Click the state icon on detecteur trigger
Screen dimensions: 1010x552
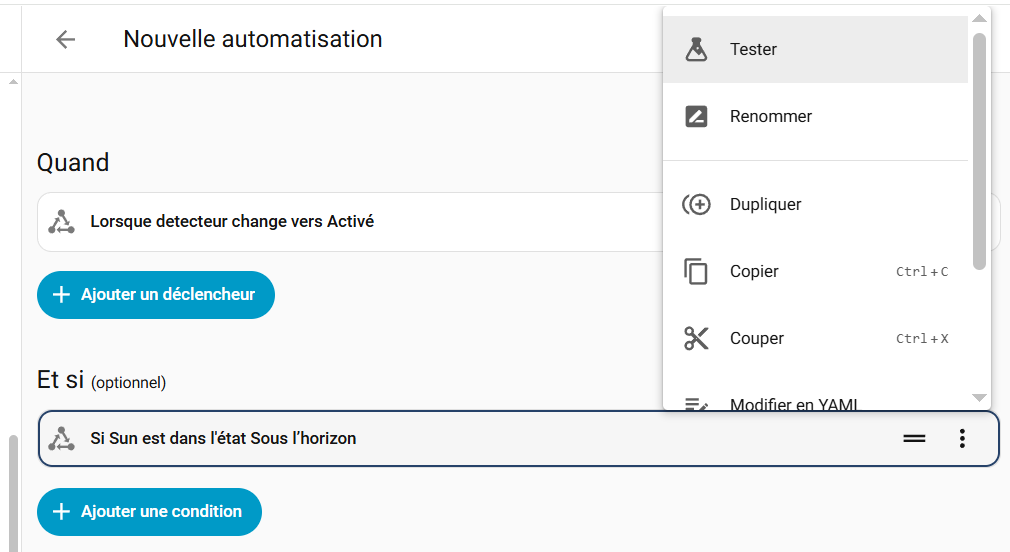[62, 222]
